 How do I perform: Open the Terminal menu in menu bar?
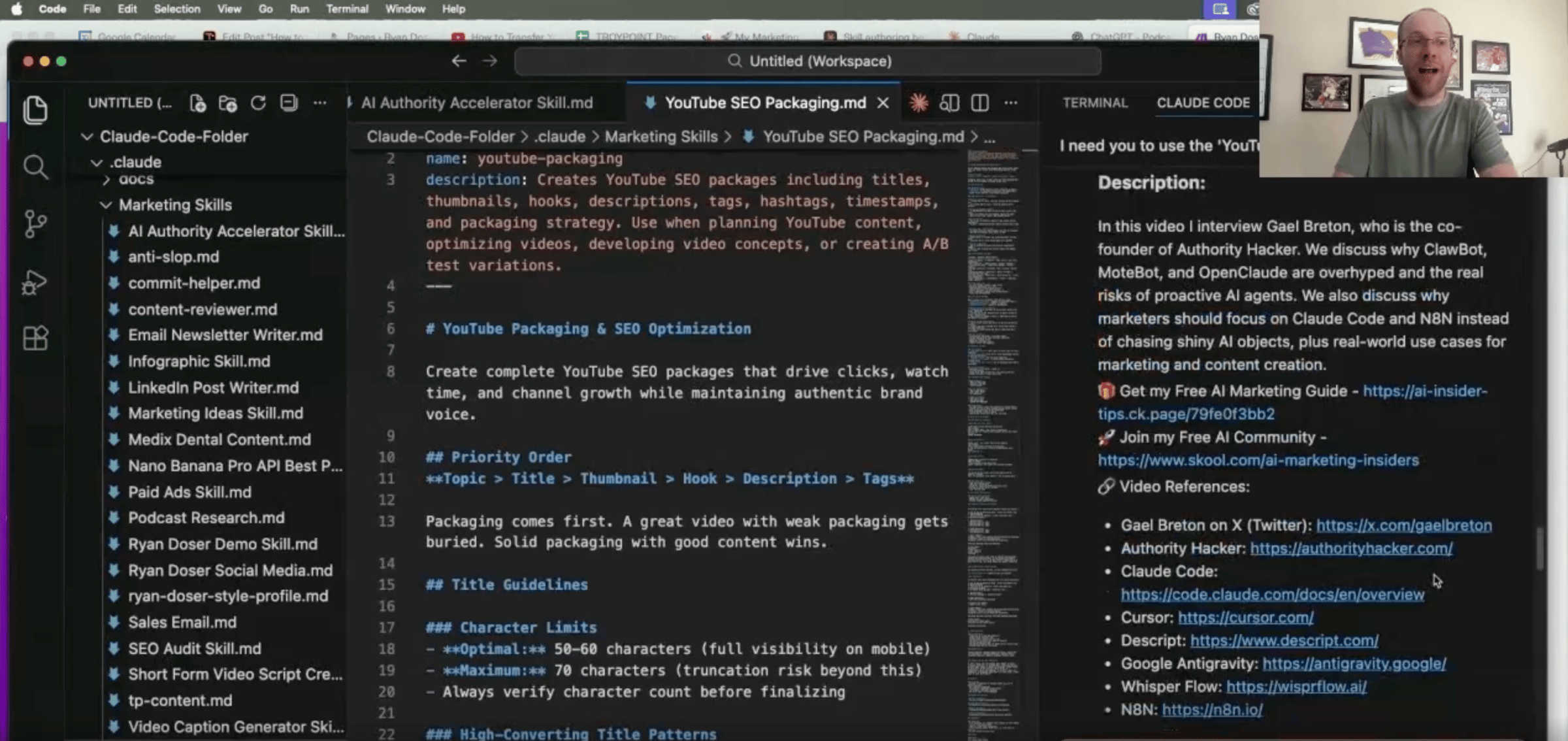(x=347, y=9)
